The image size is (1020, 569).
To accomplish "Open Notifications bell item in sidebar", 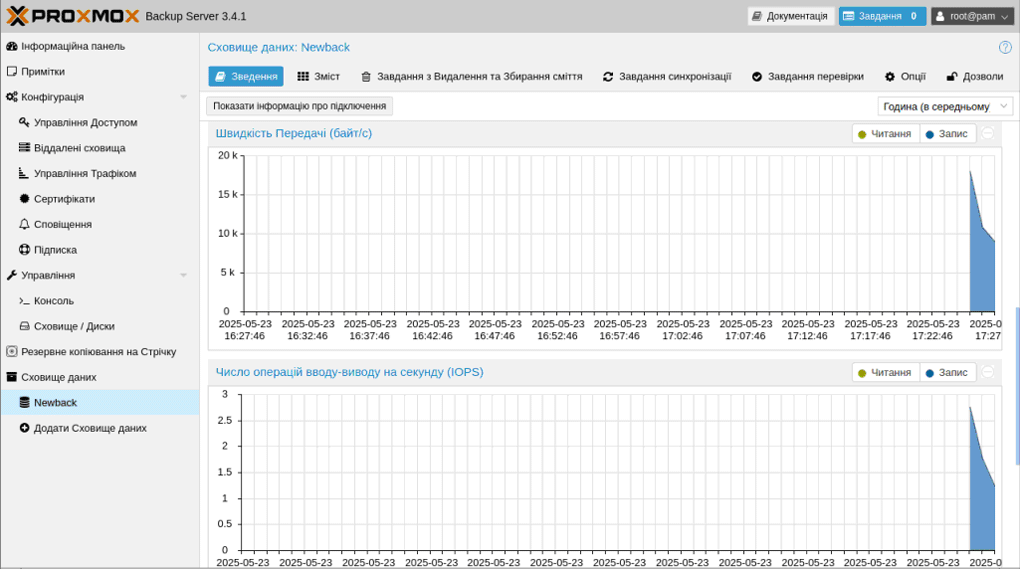I will point(25,225).
